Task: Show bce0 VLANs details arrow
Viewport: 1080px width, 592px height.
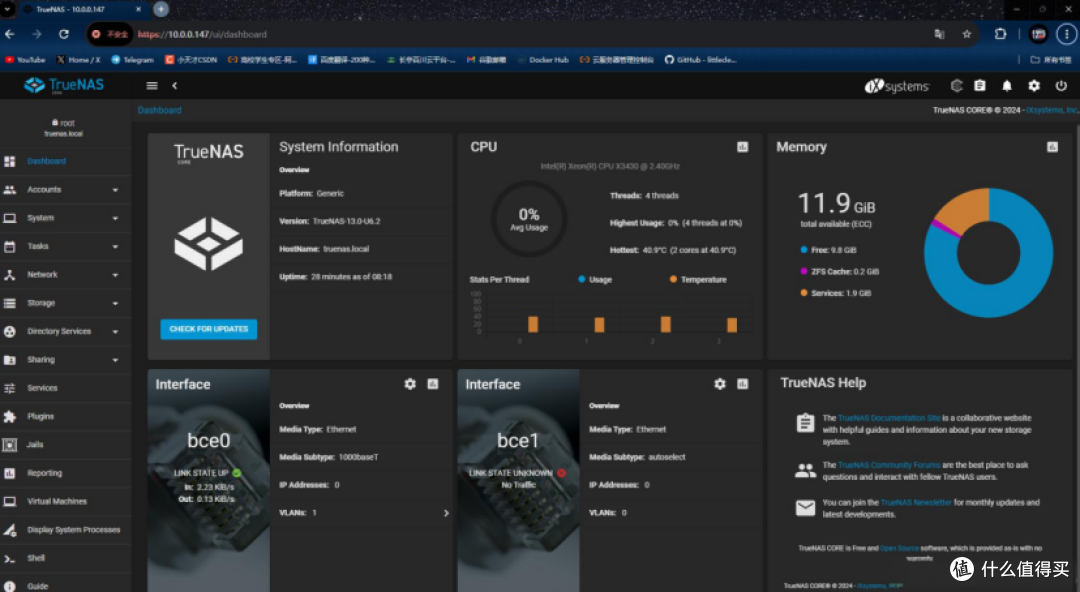Action: click(446, 513)
